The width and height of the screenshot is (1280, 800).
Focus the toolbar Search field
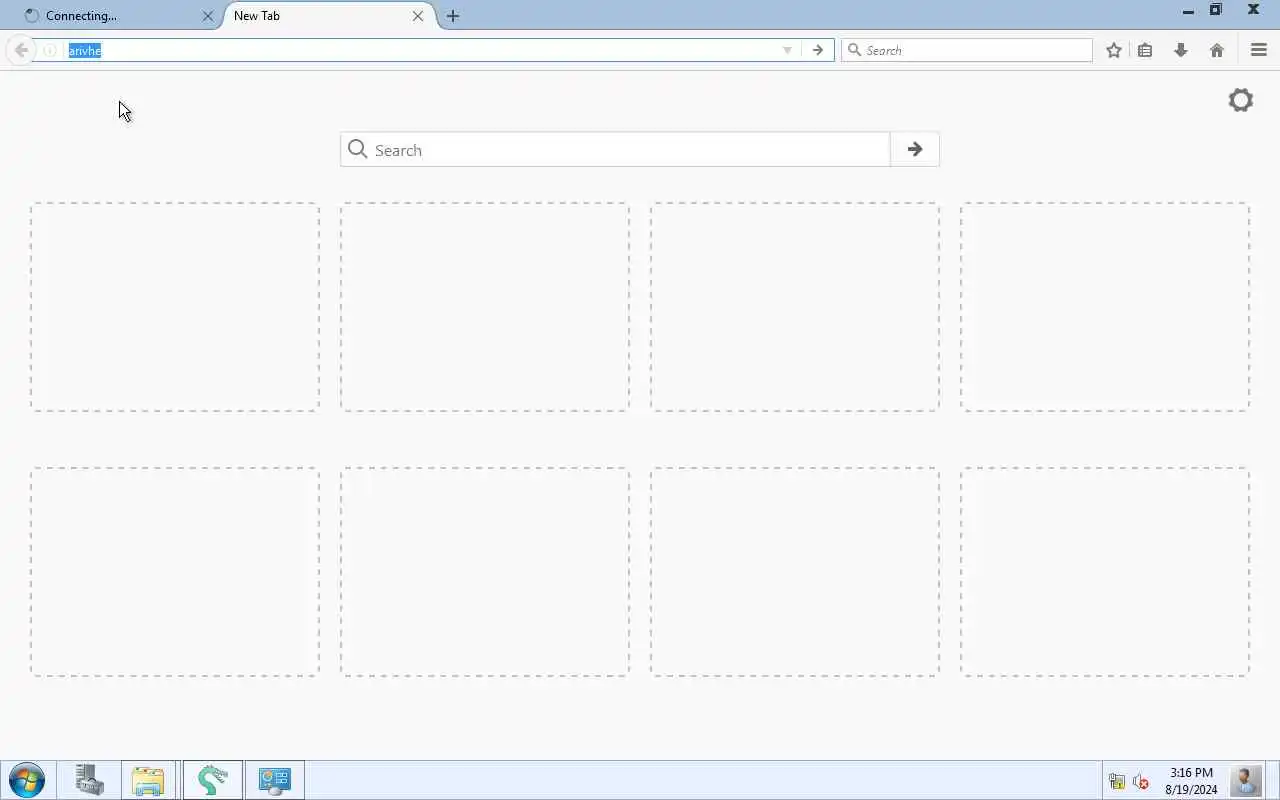pyautogui.click(x=967, y=50)
